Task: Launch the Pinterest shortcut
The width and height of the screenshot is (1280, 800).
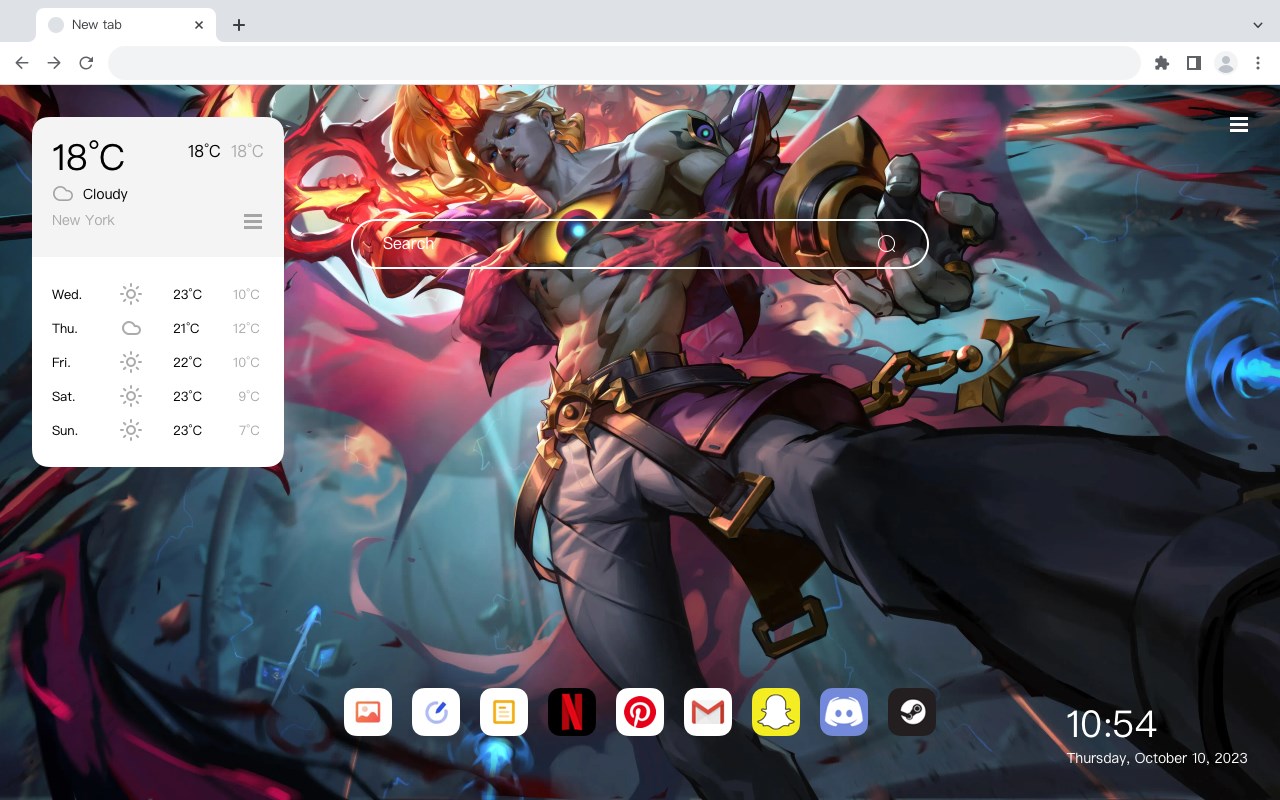Action: (x=640, y=712)
